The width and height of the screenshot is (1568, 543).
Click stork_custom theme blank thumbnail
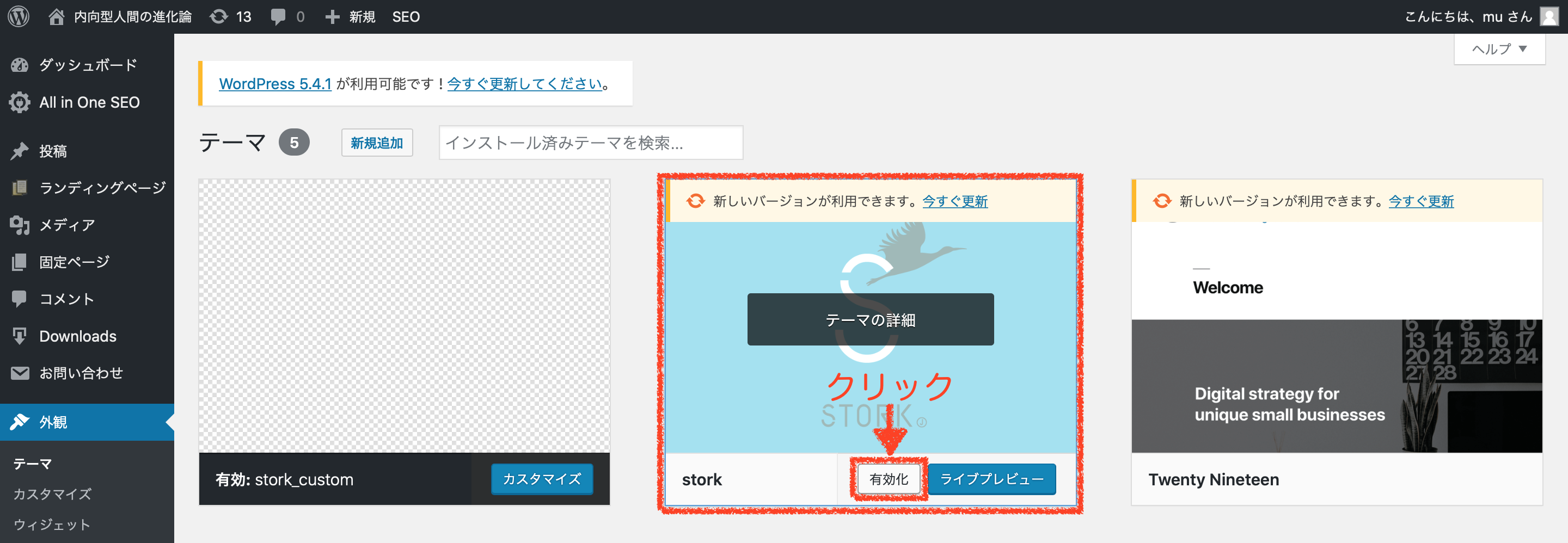404,316
